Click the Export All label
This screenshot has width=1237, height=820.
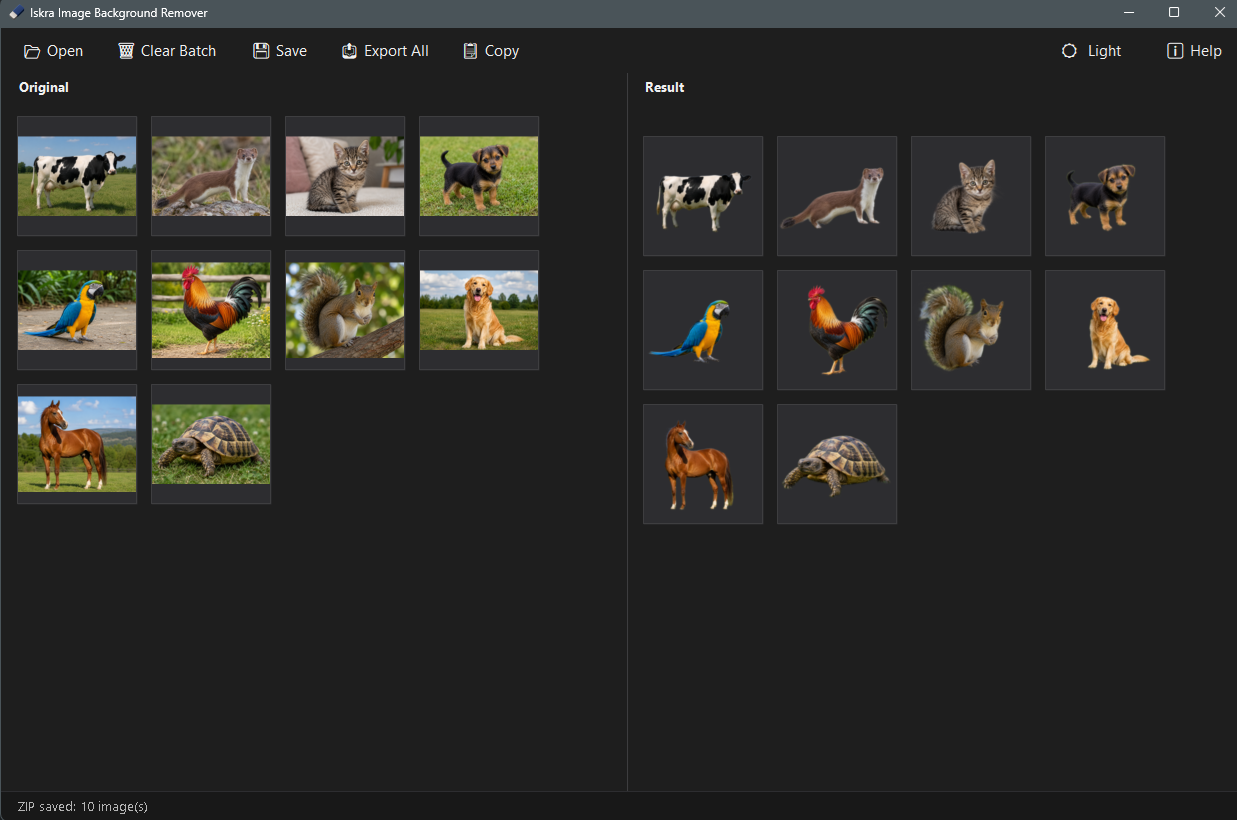click(x=396, y=51)
